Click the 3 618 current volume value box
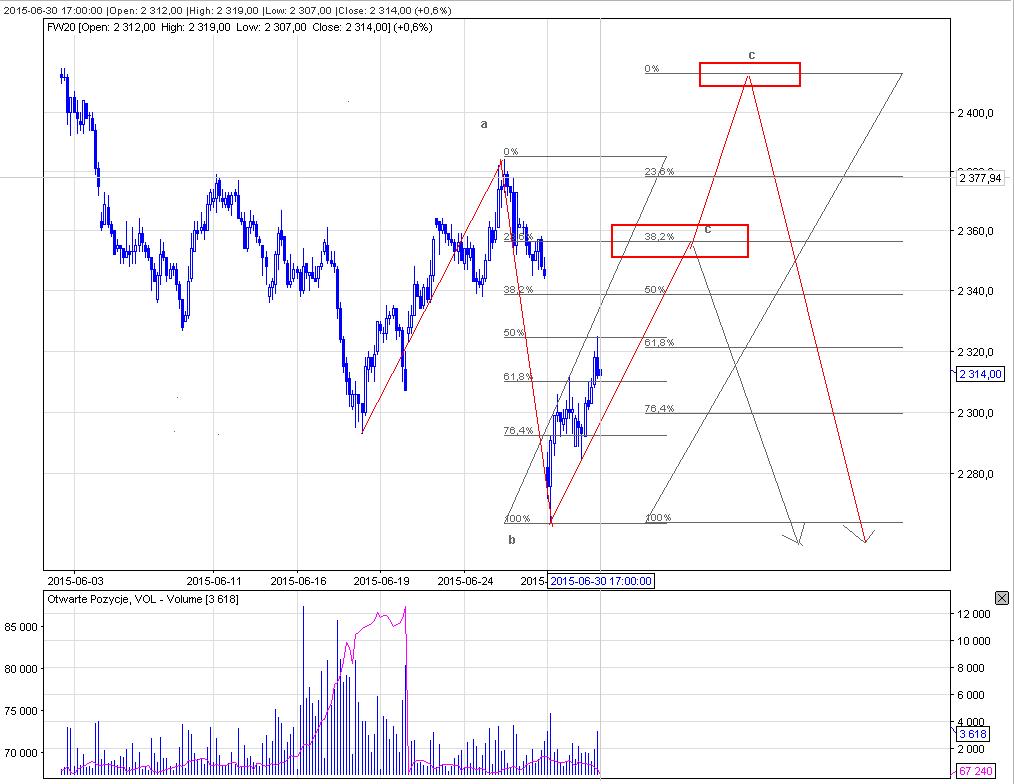Screen dimensions: 1014x784 [973, 734]
